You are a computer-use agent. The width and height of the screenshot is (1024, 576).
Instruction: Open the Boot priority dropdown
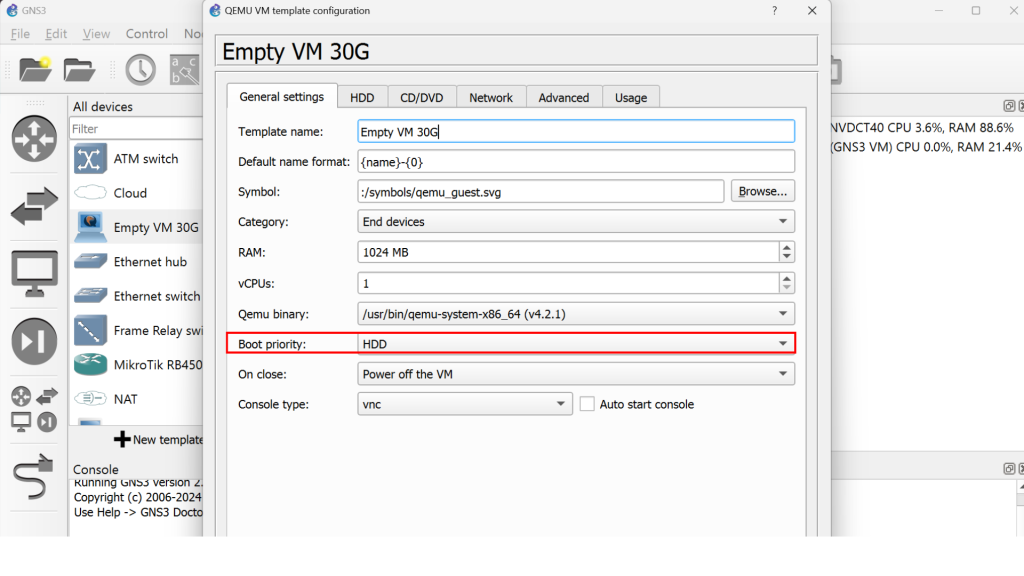(x=576, y=344)
